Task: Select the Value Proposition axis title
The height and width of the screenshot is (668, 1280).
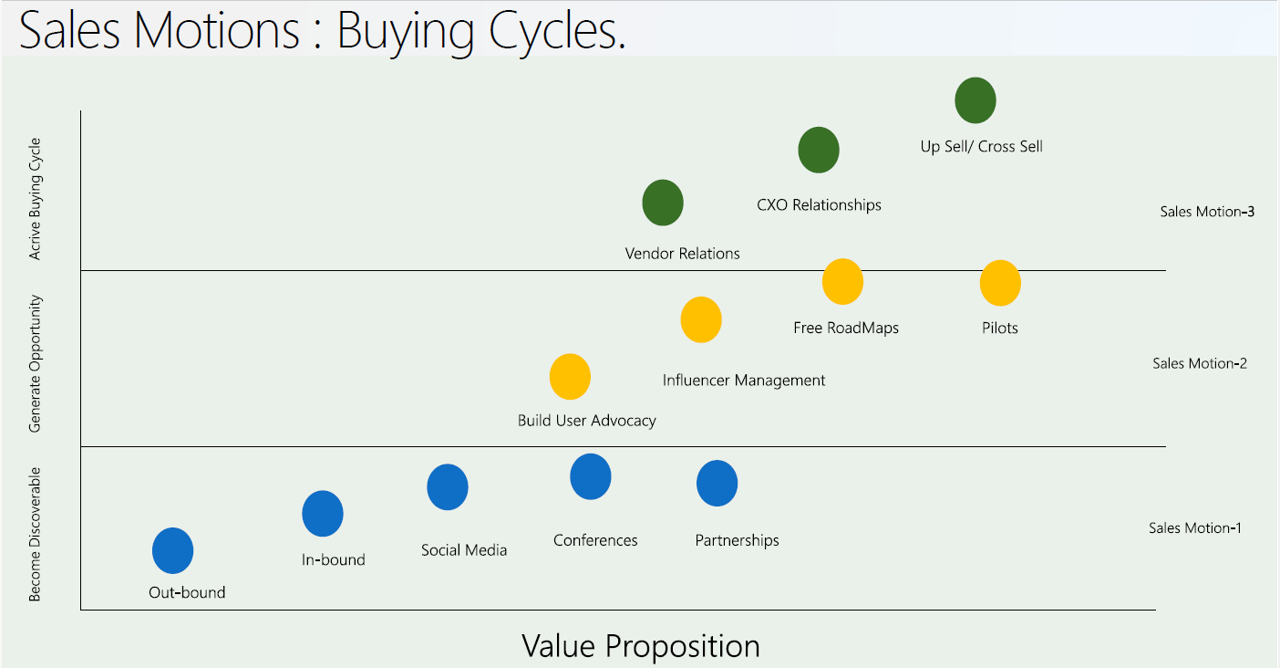Action: 640,646
